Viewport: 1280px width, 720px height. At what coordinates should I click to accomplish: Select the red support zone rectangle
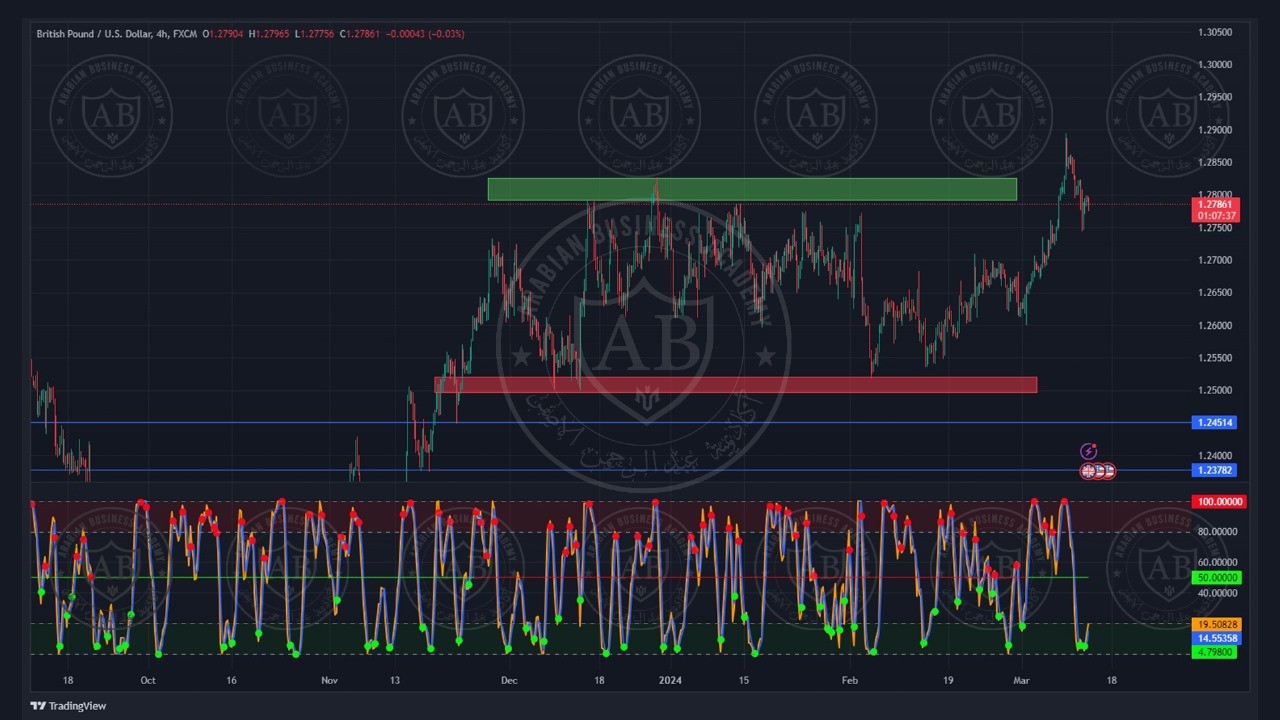tap(736, 385)
